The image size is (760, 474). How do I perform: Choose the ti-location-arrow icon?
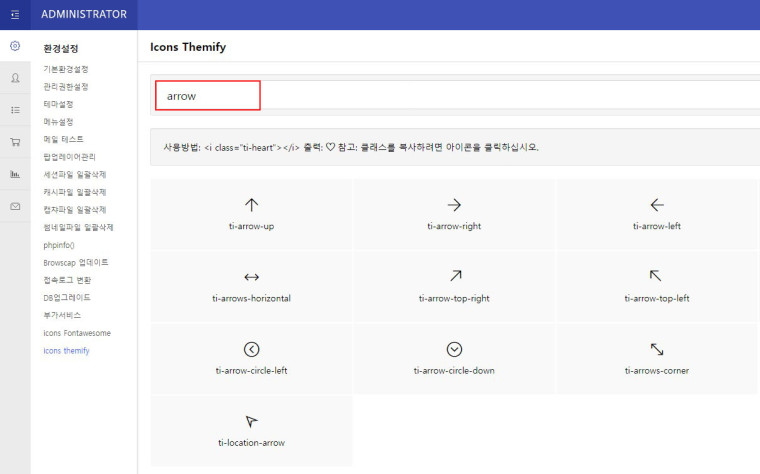[251, 430]
